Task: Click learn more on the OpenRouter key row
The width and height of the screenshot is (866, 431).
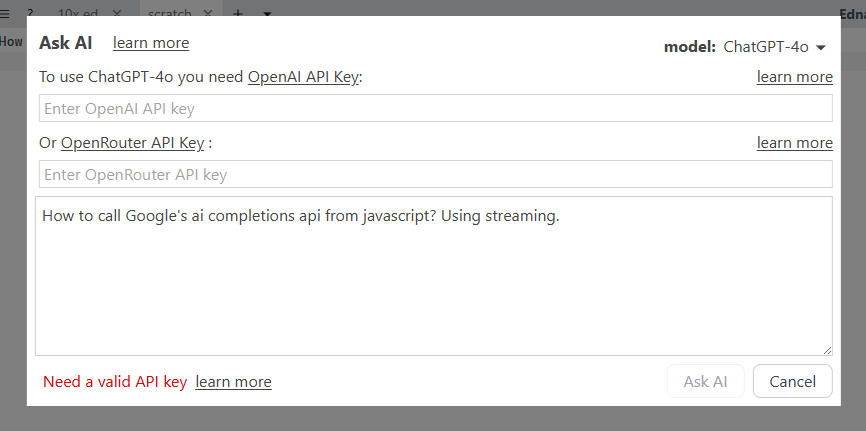Action: (794, 143)
